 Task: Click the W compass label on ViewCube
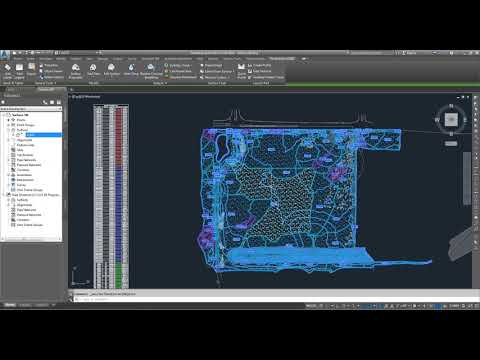[437, 119]
